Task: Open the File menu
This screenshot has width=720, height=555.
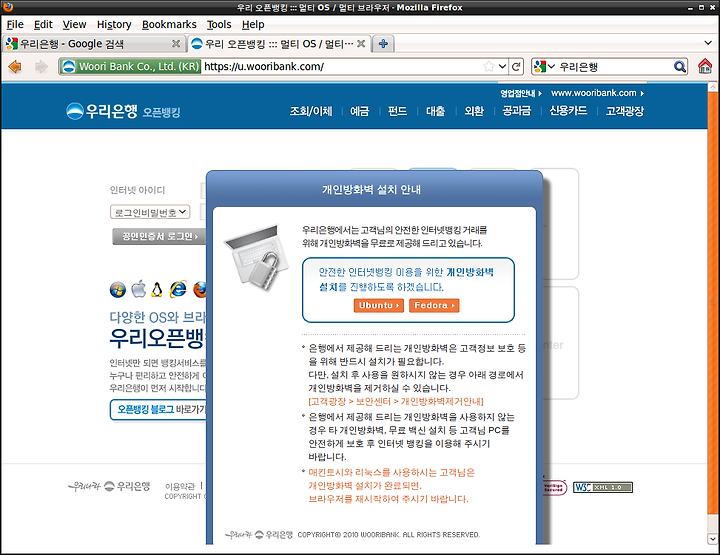Action: pyautogui.click(x=15, y=24)
